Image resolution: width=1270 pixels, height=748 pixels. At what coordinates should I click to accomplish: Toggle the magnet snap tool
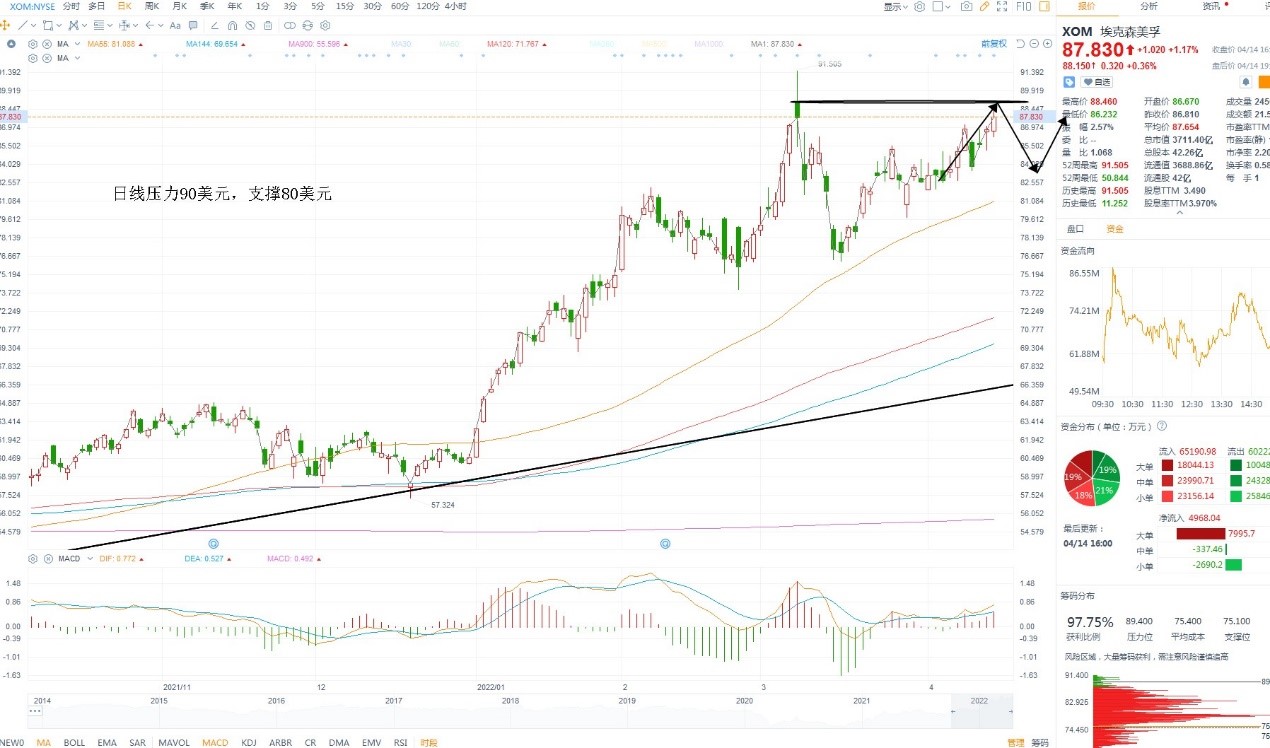pos(232,25)
